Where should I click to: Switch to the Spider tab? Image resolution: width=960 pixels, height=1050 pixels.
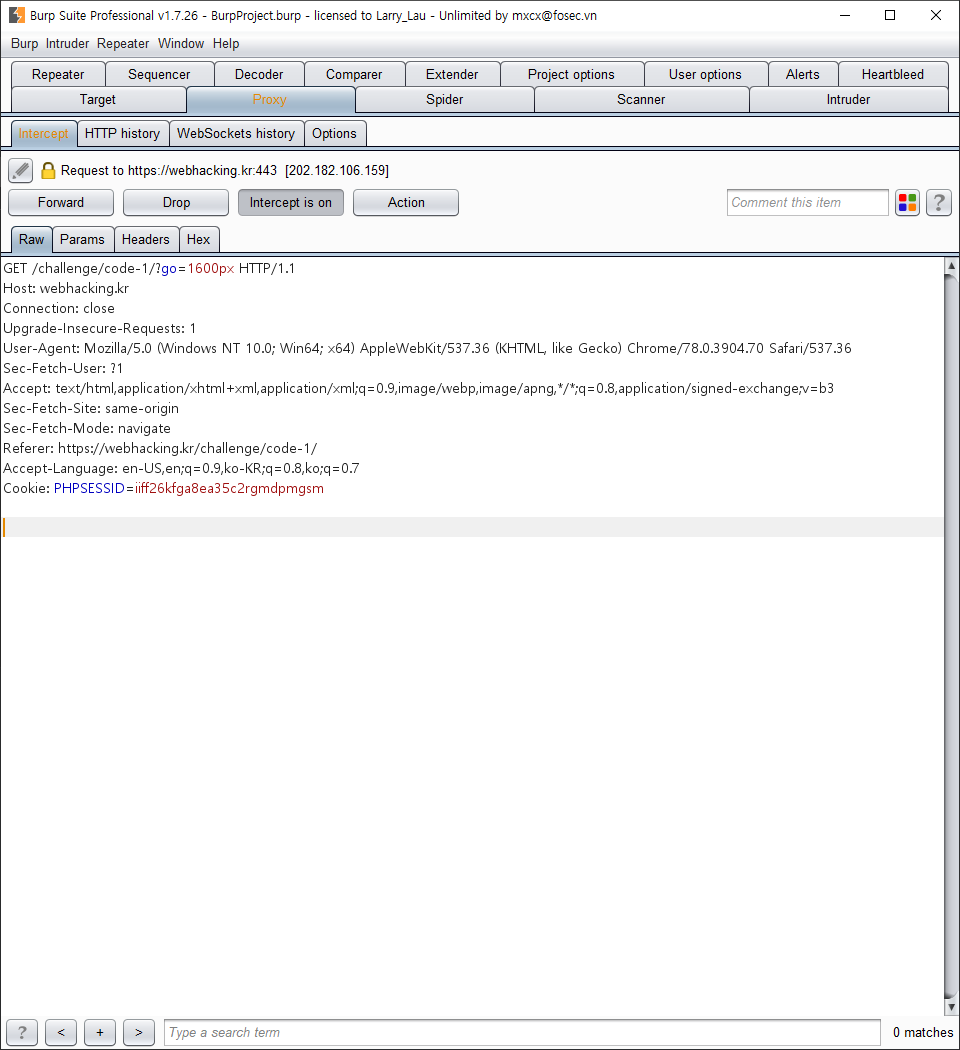coord(445,100)
